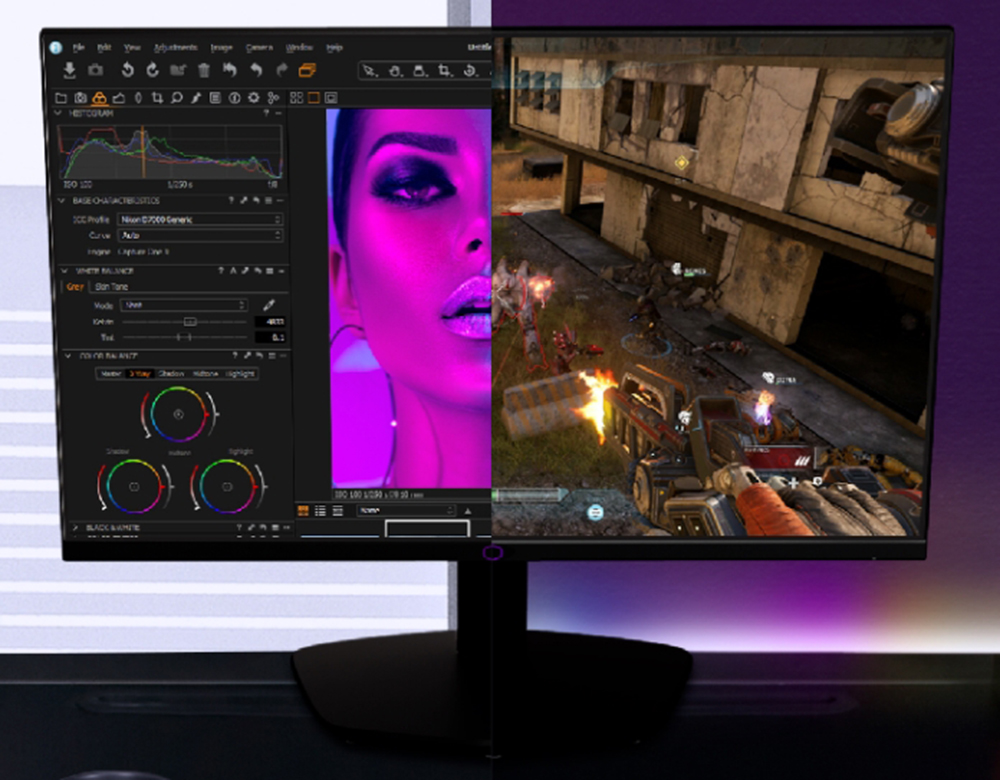Viewport: 1000px width, 780px height.
Task: Click the trash delete icon in toolbar
Action: pos(204,70)
